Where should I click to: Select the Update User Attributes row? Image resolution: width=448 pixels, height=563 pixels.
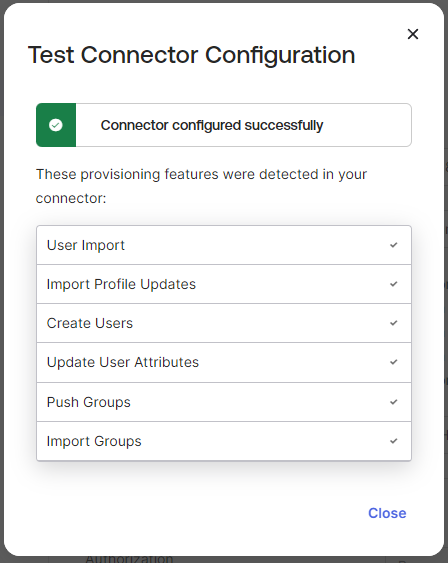coord(224,362)
